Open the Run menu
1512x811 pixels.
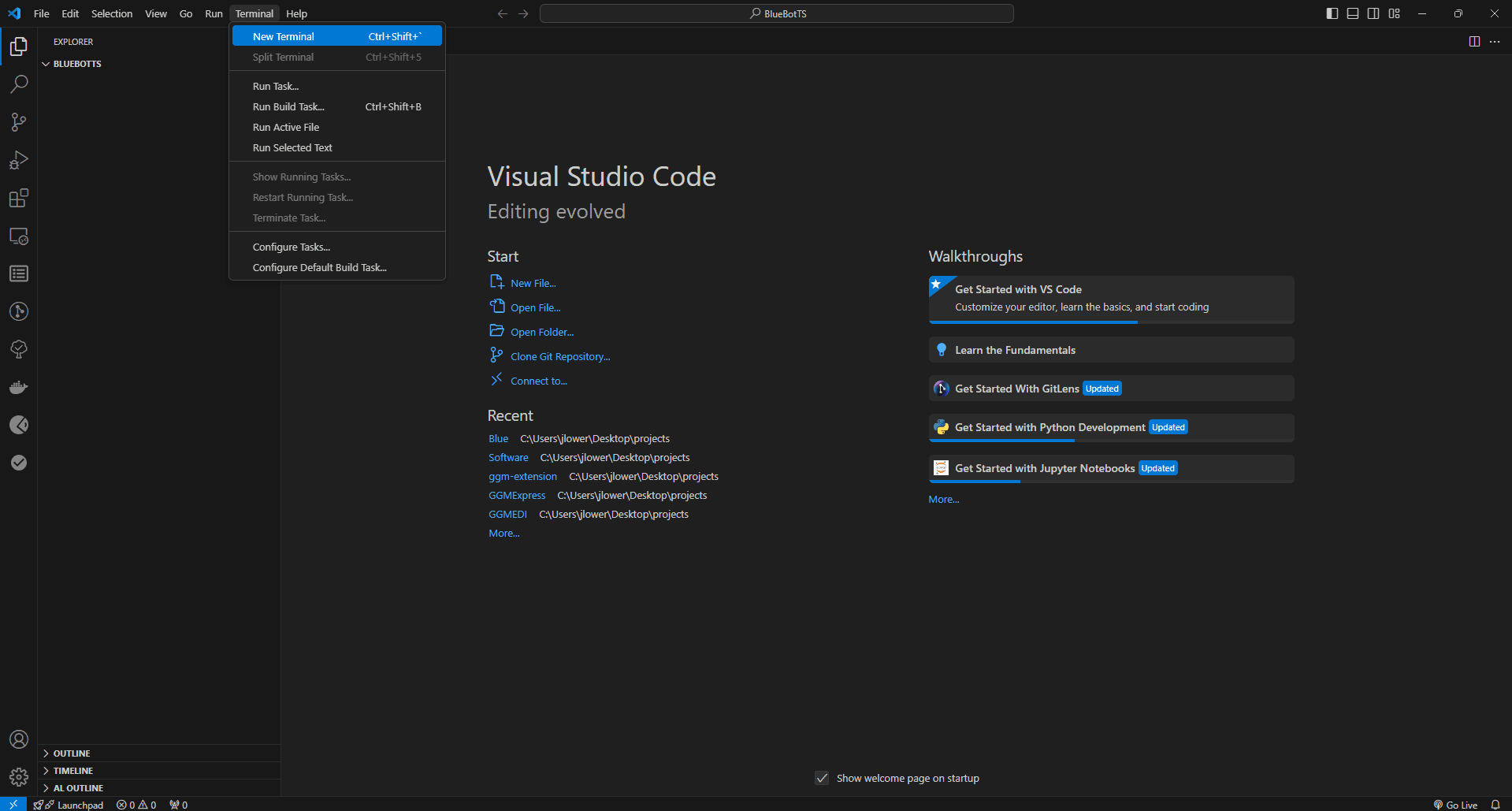click(x=214, y=13)
